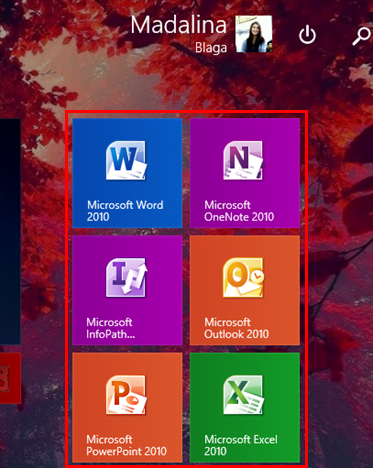
Task: Open the Madalina account name menu
Action: (x=179, y=25)
